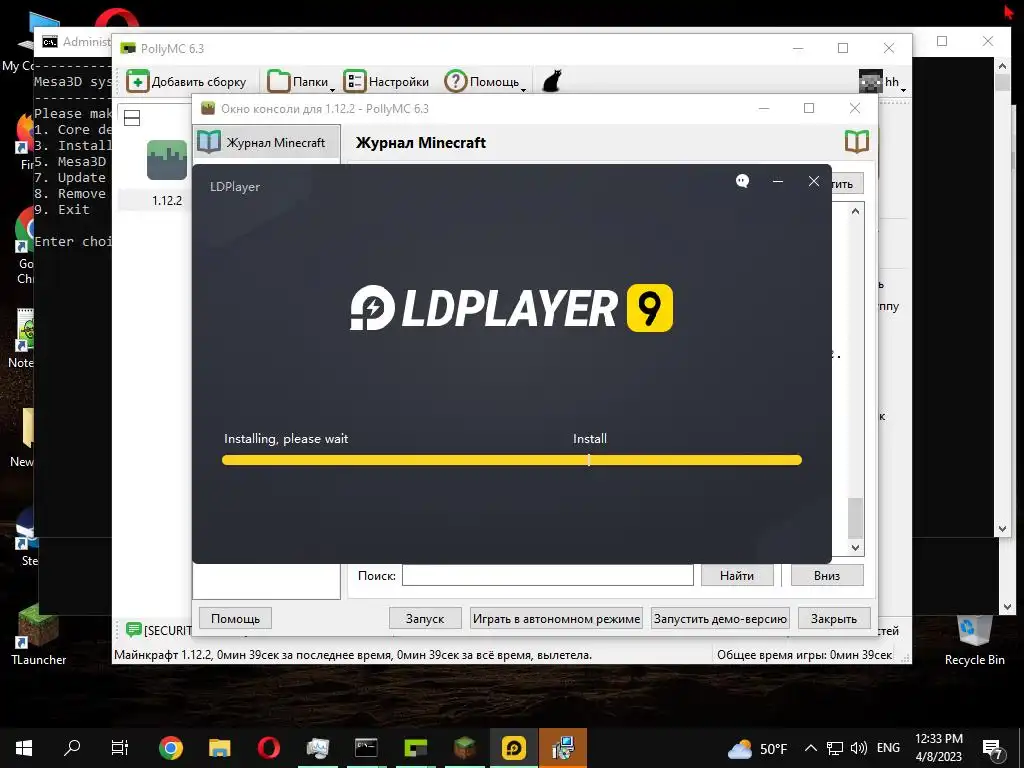Viewport: 1024px width, 768px height.
Task: Click the Найти button
Action: (737, 575)
